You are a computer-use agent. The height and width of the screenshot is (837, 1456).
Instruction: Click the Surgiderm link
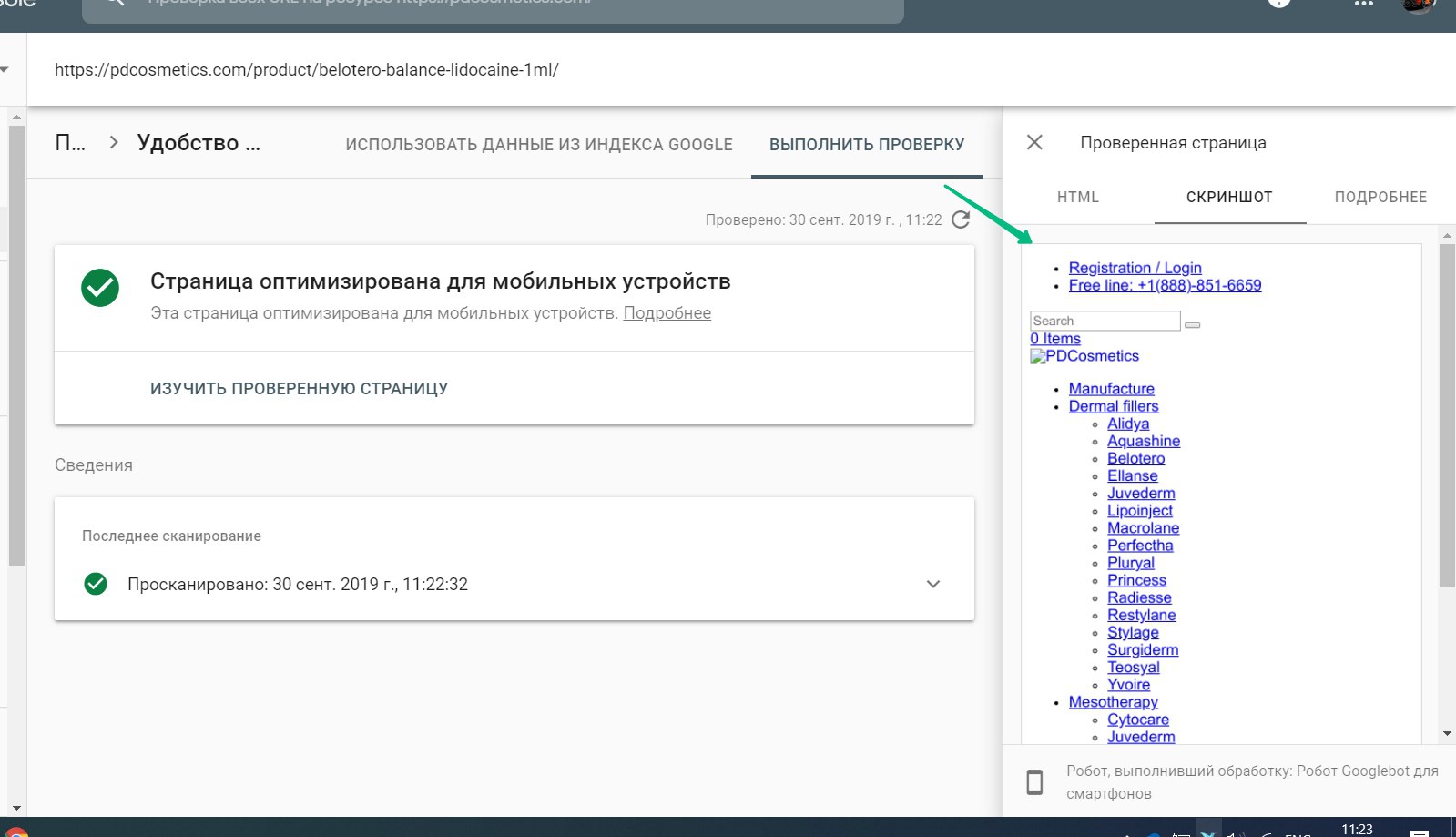click(1143, 649)
